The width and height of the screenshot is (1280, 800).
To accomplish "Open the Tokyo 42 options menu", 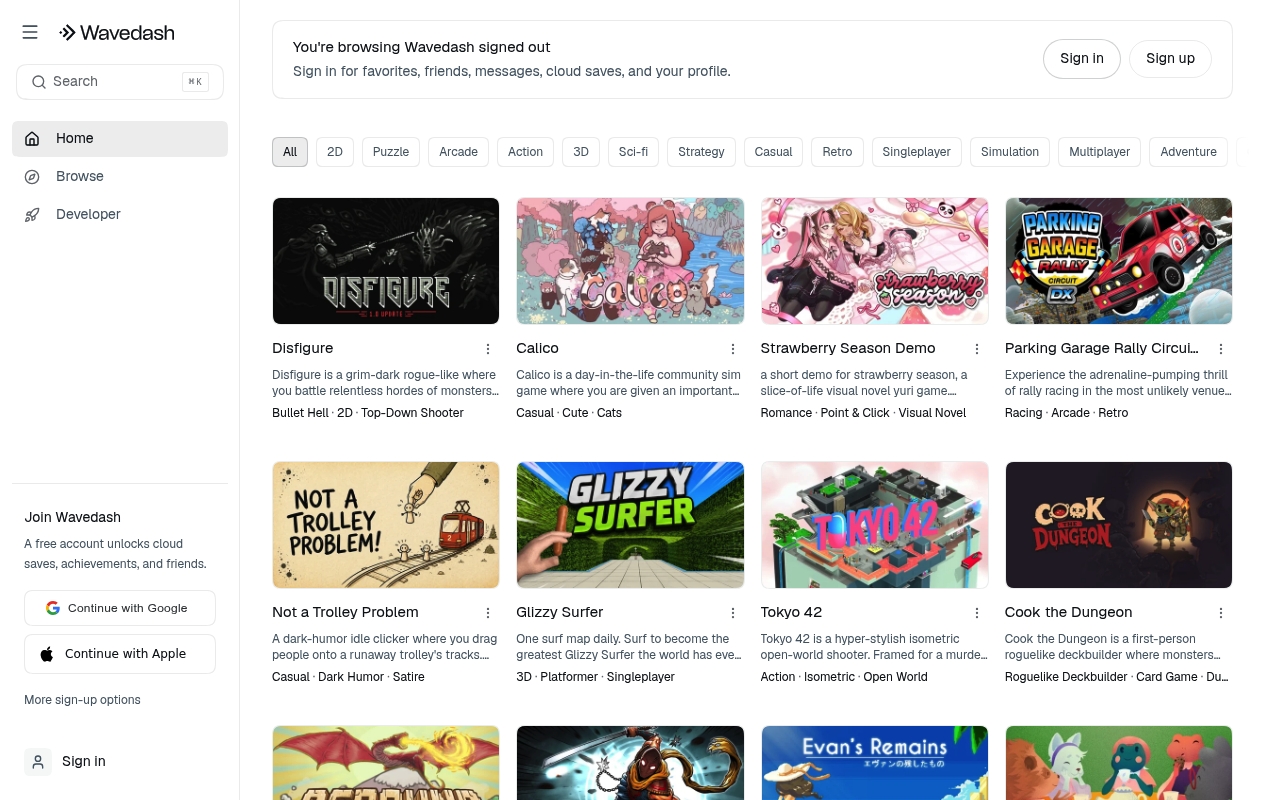I will 977,613.
